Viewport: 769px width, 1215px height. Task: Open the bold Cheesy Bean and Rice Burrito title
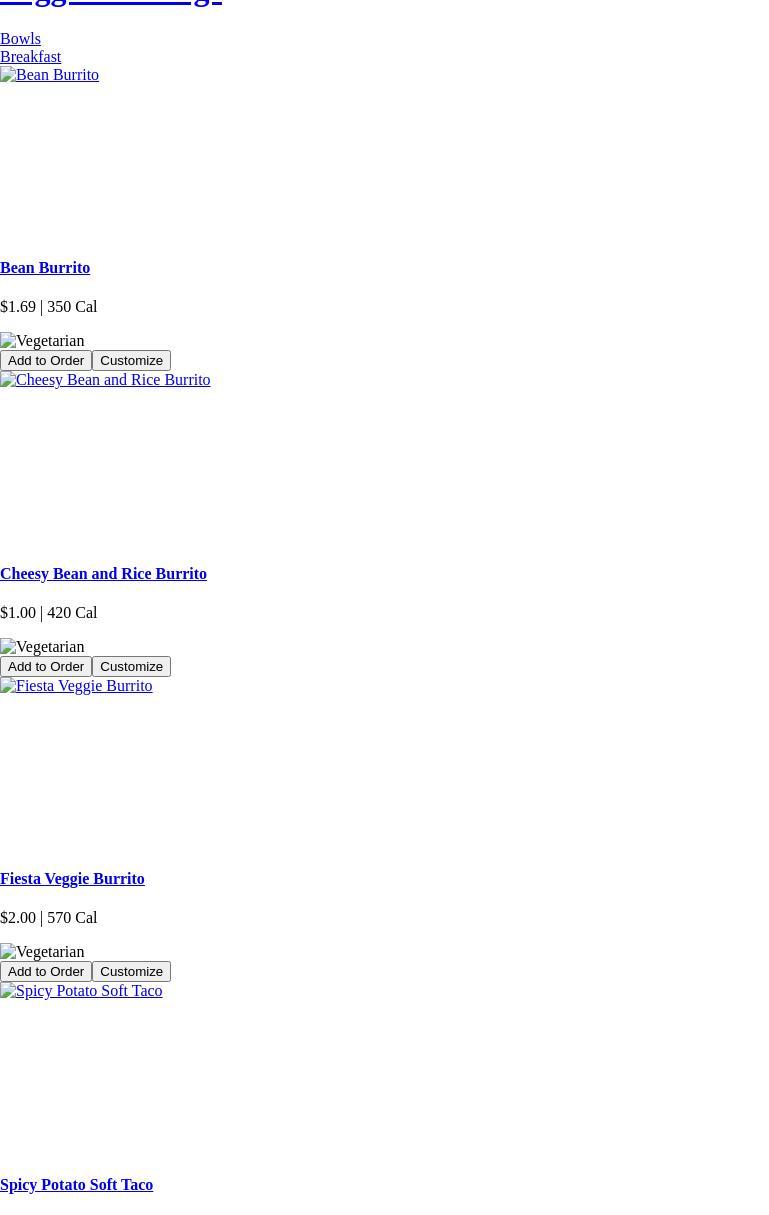click(103, 574)
